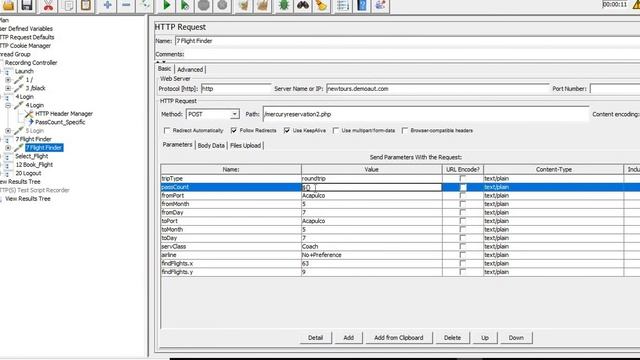This screenshot has width=640, height=360.
Task: Expand the greyed 5 Login node
Action: tap(8, 131)
